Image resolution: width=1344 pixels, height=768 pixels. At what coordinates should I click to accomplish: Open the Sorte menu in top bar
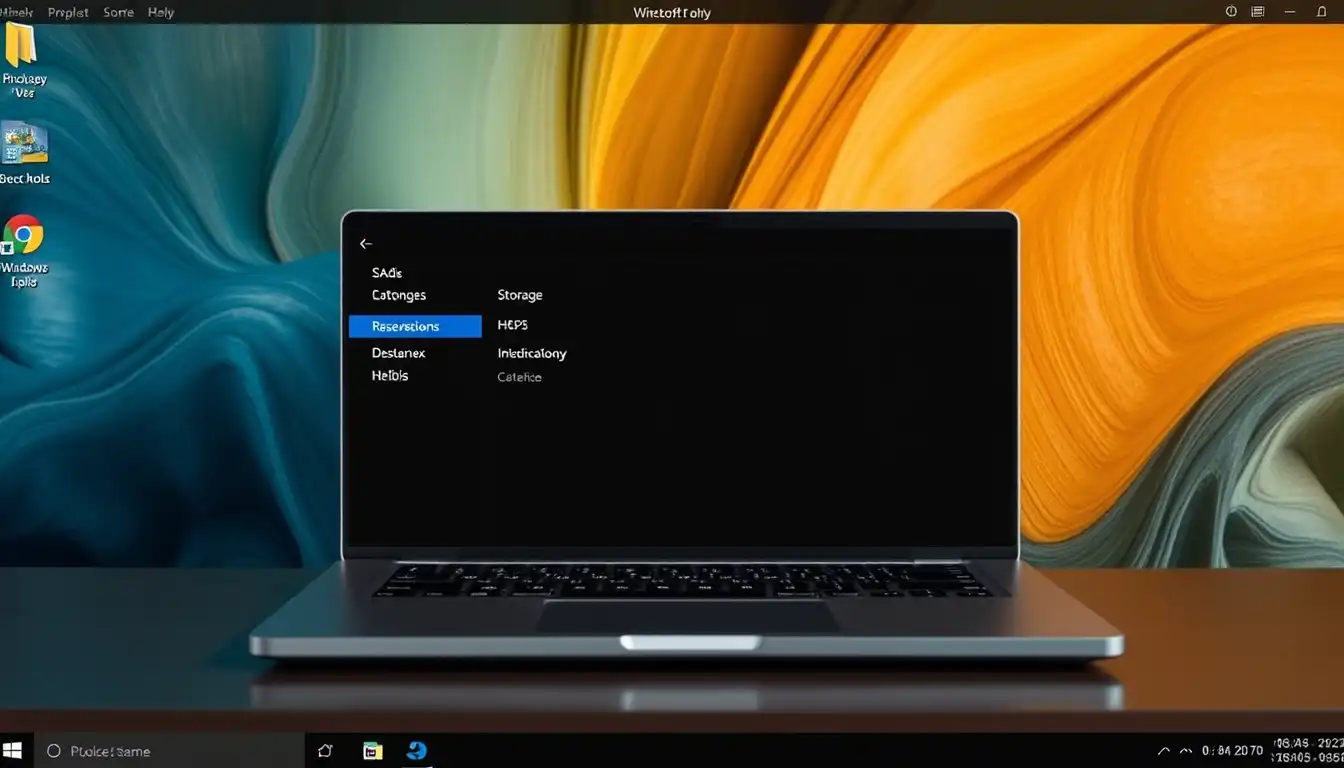point(118,12)
